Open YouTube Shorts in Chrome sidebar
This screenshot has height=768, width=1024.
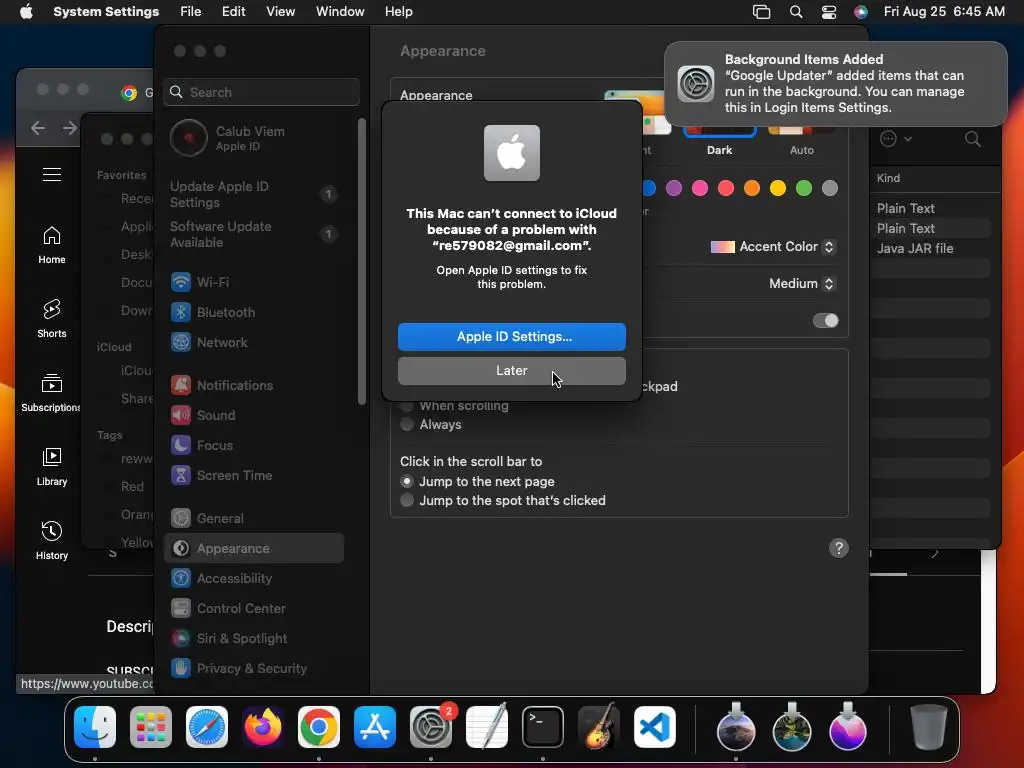[x=52, y=319]
